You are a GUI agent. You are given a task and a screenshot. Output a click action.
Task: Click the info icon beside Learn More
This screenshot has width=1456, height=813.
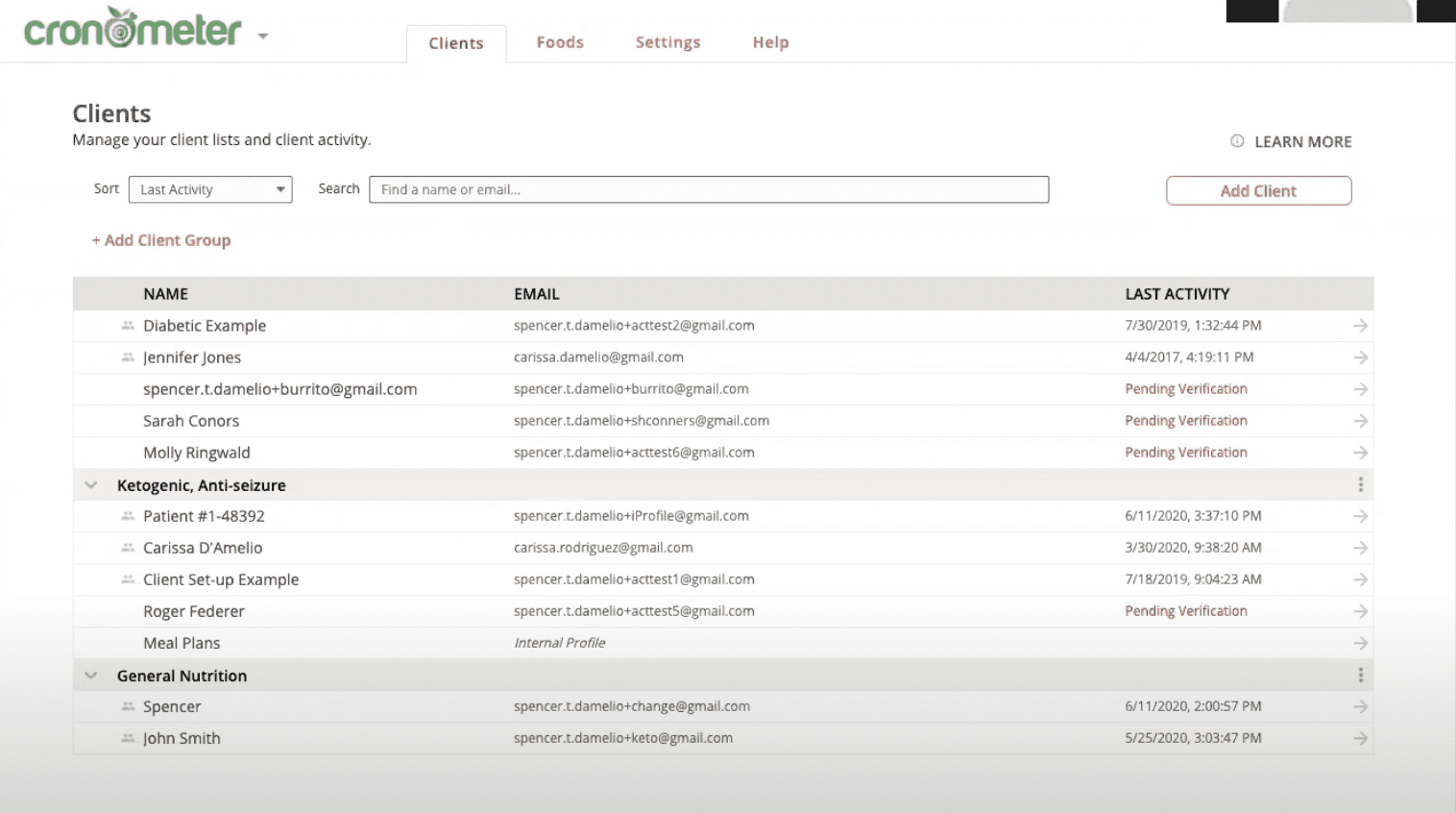pyautogui.click(x=1237, y=141)
